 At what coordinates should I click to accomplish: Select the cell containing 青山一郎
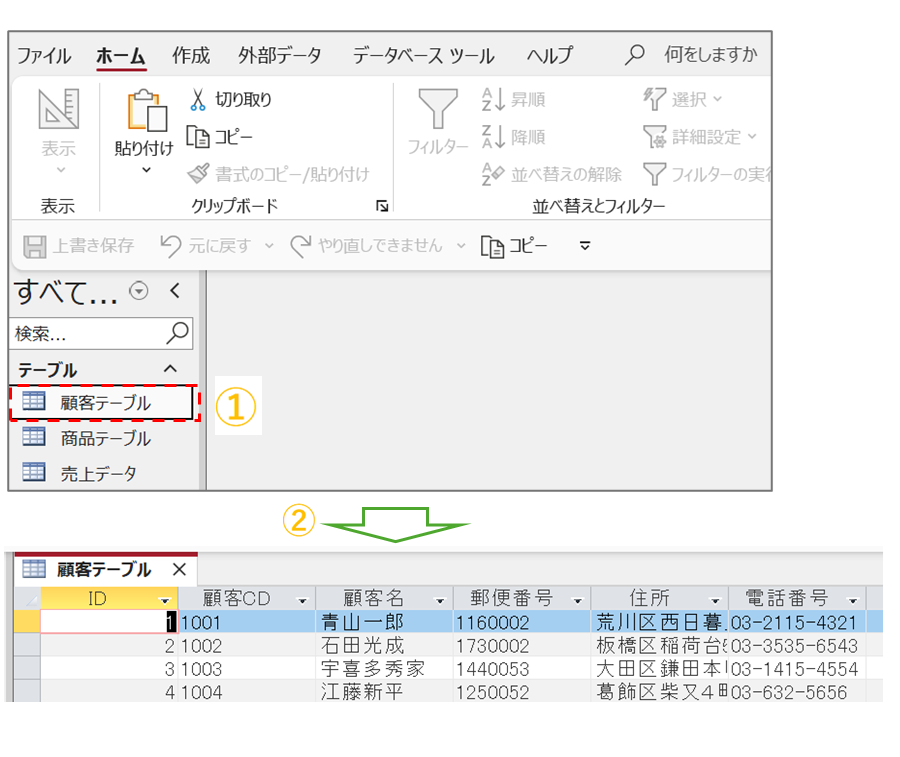pyautogui.click(x=383, y=622)
